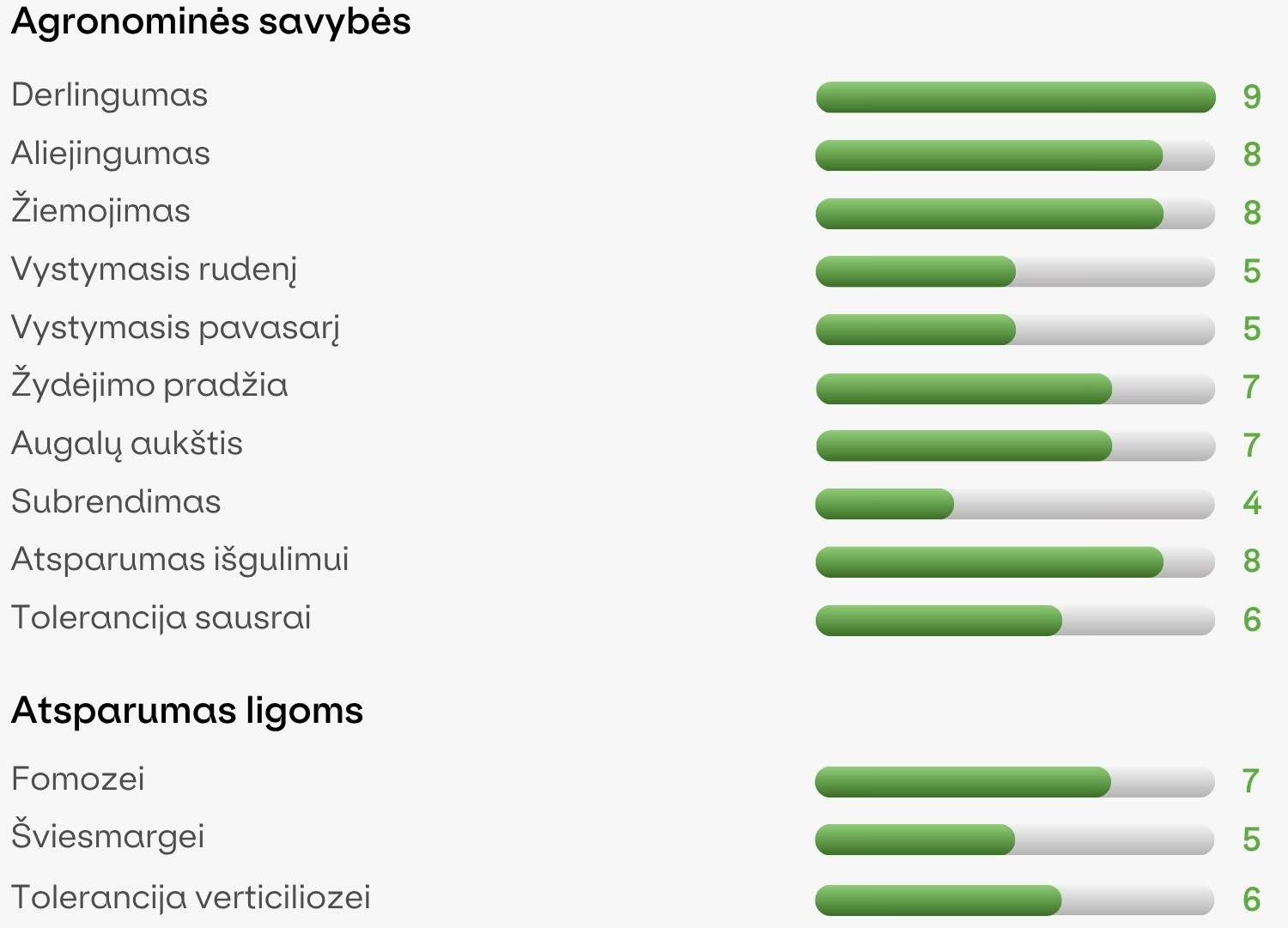Viewport: 1288px width, 928px height.
Task: Click the Augalų aukštis rating bar
Action: pos(1015,446)
